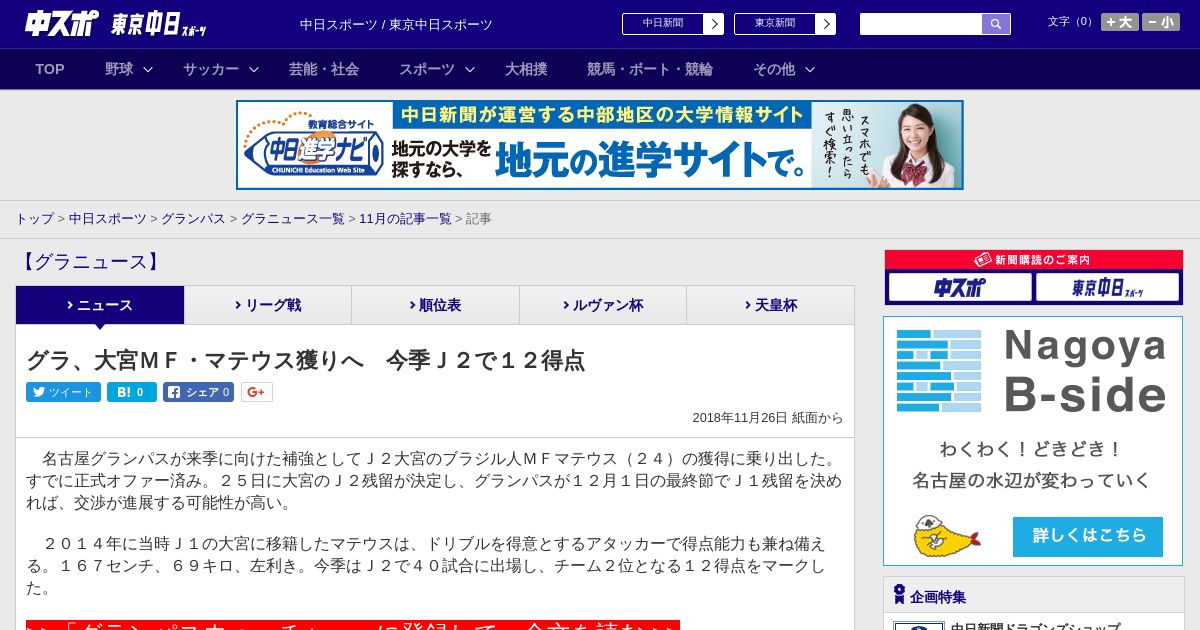Select the 順位表 tab

click(x=435, y=305)
